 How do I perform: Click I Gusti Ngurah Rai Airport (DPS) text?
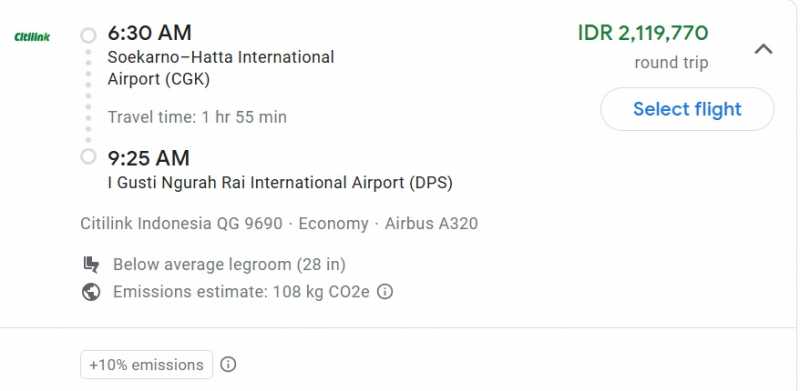[280, 182]
